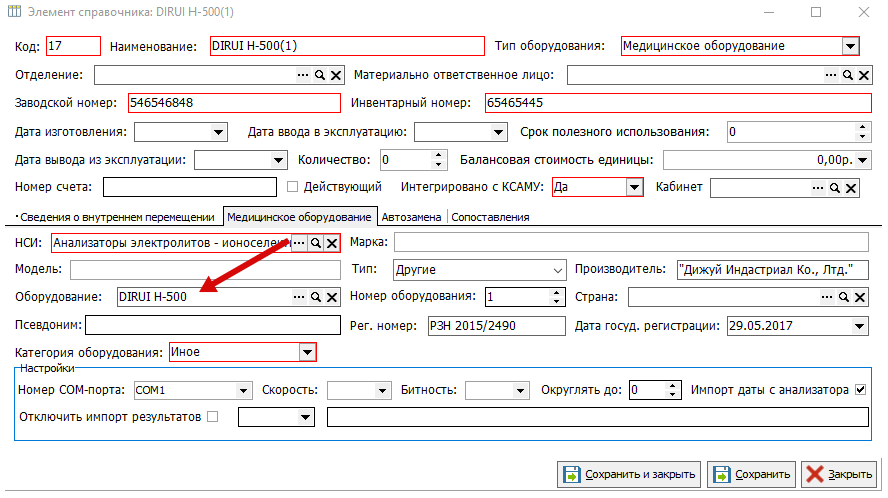Open Дата госуд. регистрации date dropdown
Screen dimensions: 888x498
click(859, 326)
